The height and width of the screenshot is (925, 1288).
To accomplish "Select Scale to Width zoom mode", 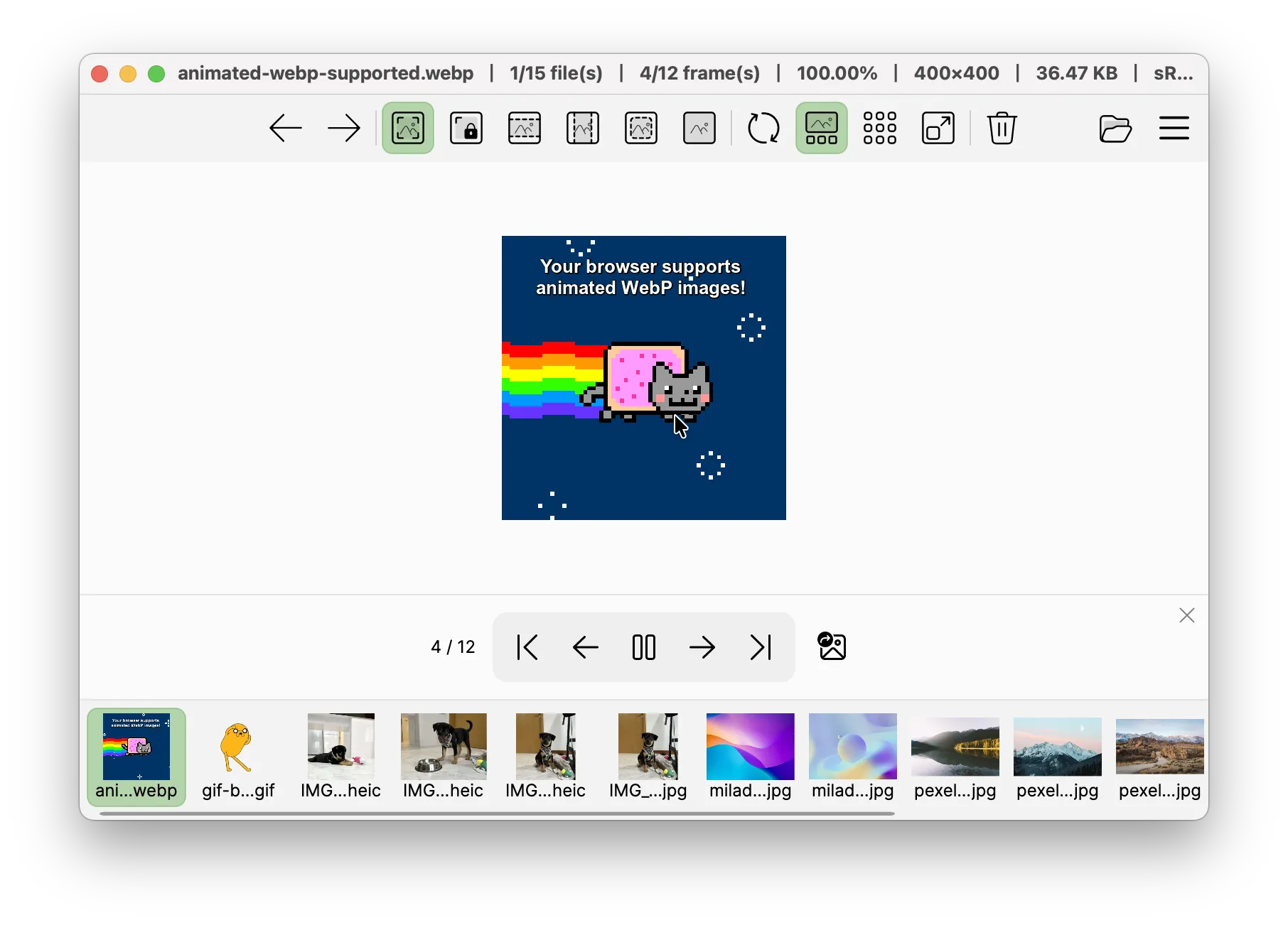I will point(525,129).
